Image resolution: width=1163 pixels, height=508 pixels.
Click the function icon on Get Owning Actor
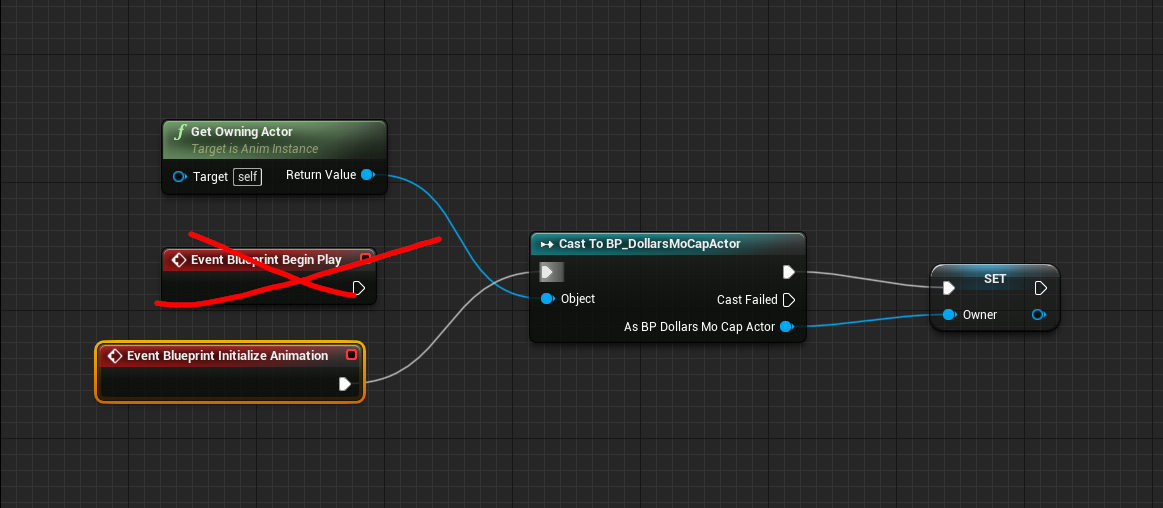(x=179, y=132)
